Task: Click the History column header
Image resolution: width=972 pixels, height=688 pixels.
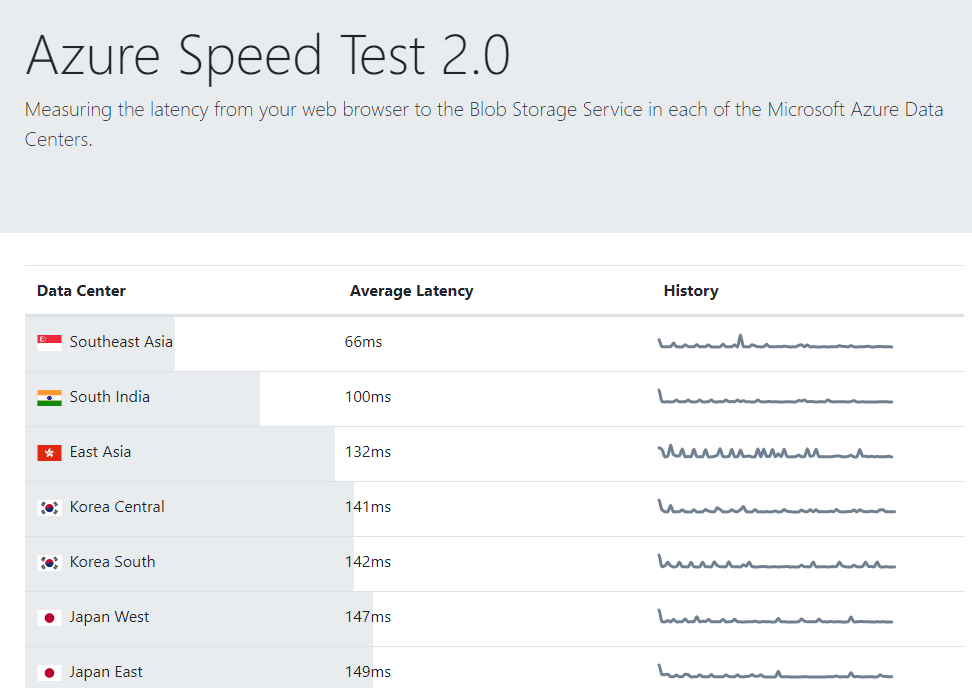Action: (x=691, y=290)
